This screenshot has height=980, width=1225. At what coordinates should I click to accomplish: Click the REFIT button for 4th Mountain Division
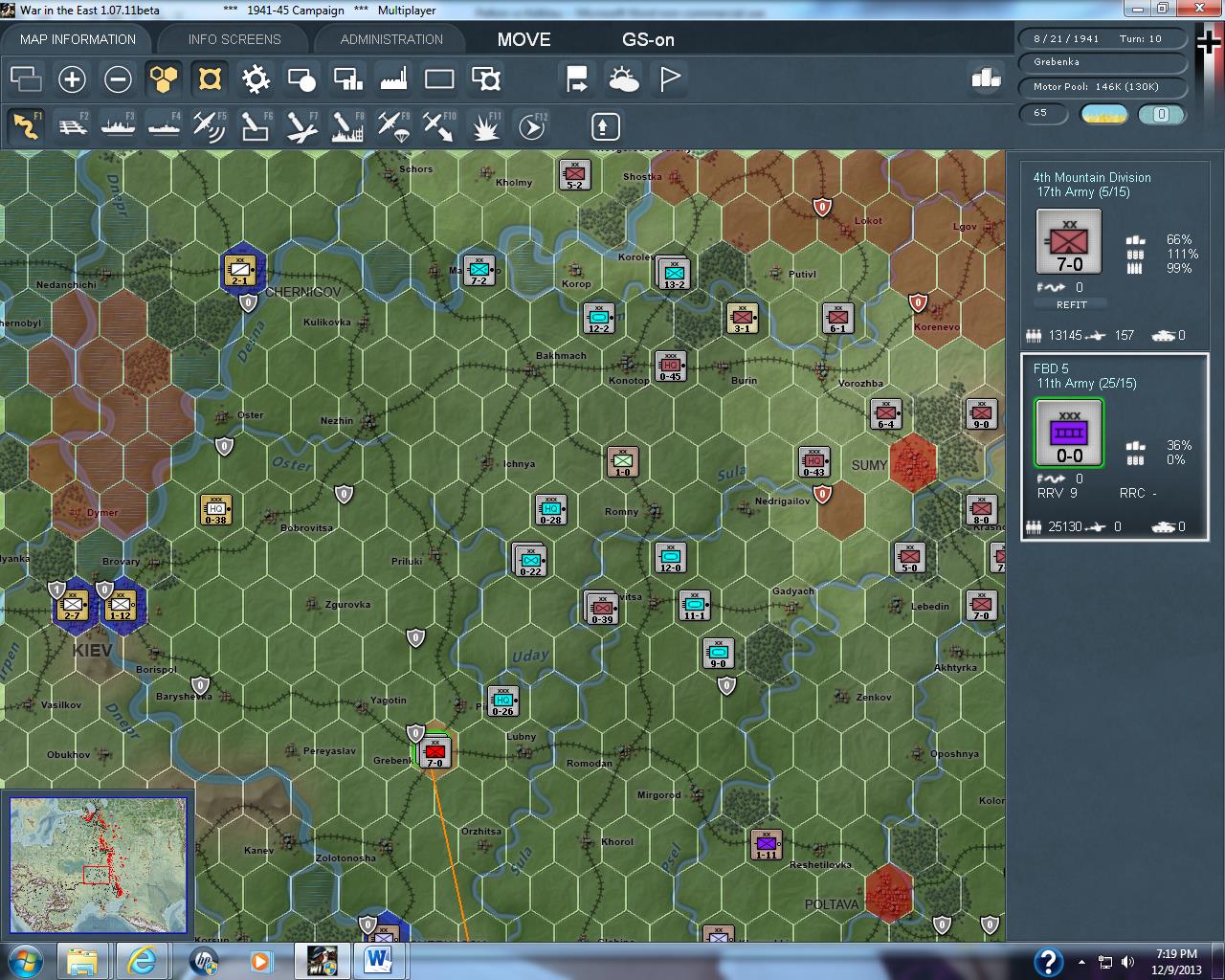pos(1071,304)
